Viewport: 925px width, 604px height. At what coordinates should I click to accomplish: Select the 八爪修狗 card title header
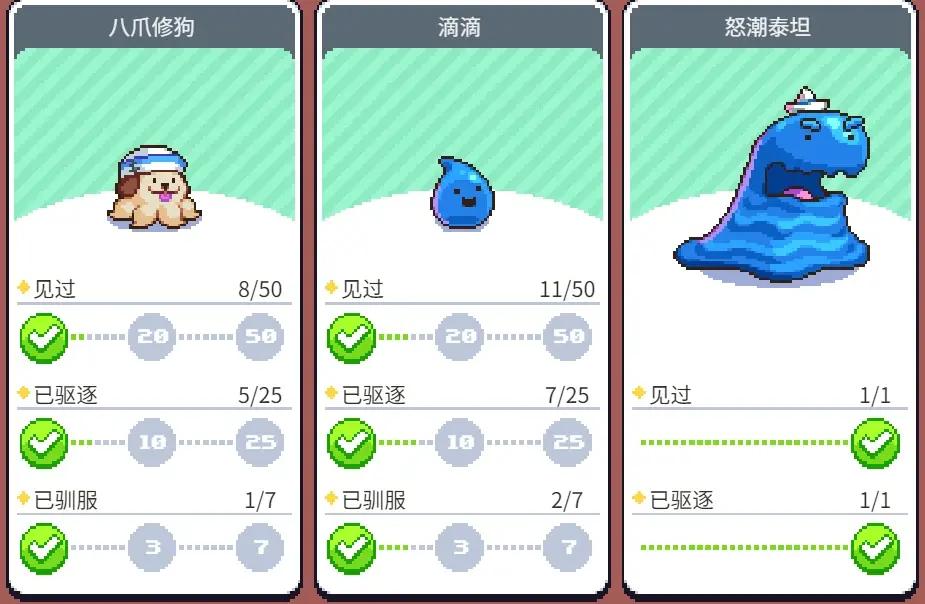point(153,28)
